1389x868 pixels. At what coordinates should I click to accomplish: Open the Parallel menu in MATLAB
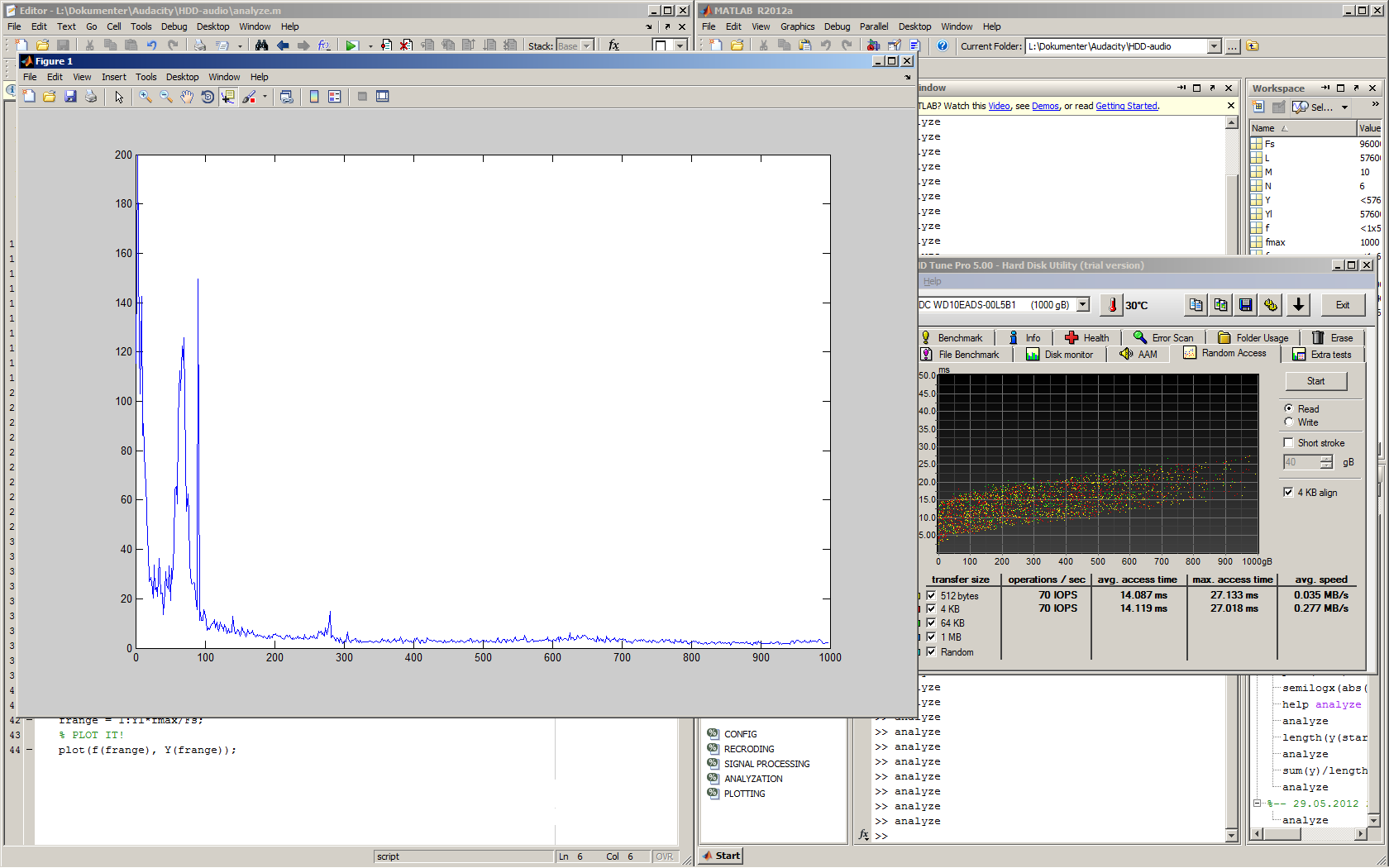pos(873,26)
